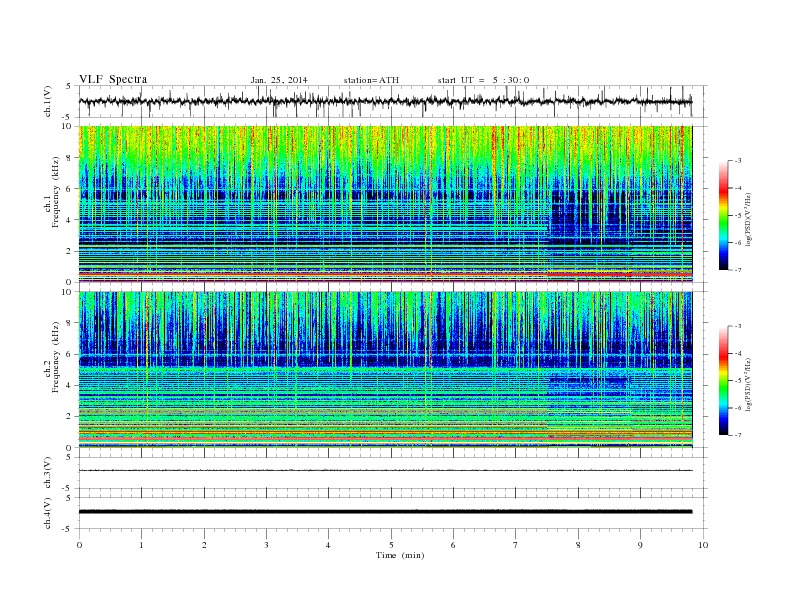Image resolution: width=792 pixels, height=612 pixels.
Task: Click time axis tick label "8"
Action: 578,545
